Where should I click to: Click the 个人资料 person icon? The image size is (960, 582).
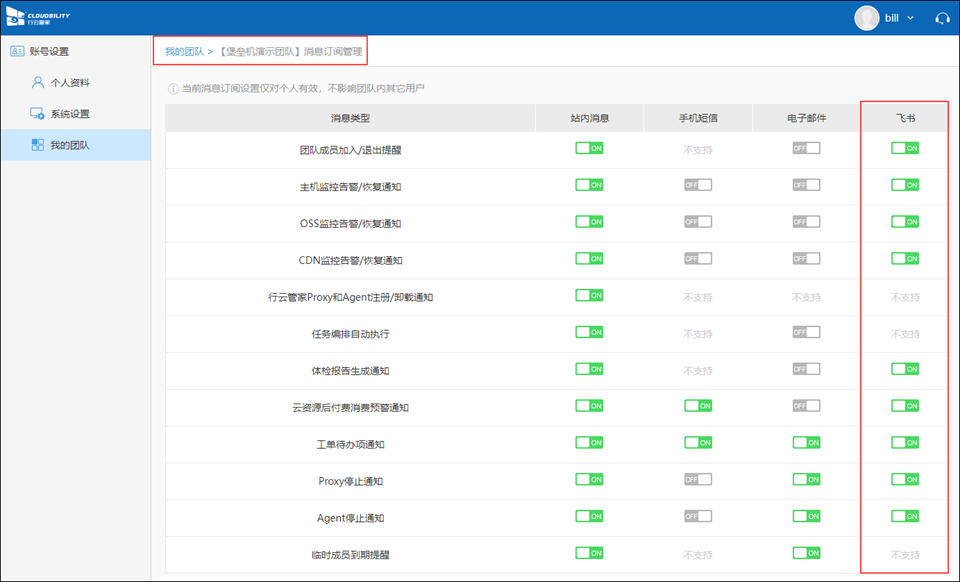[37, 82]
